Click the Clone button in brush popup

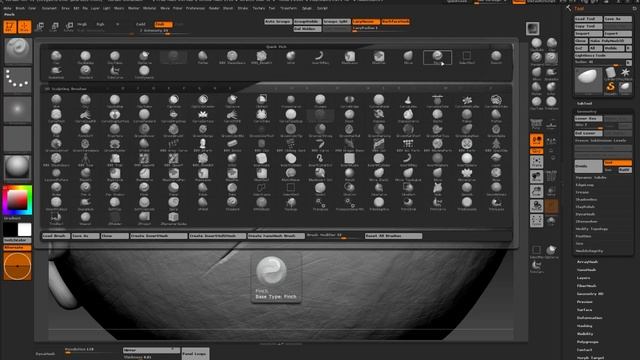tap(114, 236)
